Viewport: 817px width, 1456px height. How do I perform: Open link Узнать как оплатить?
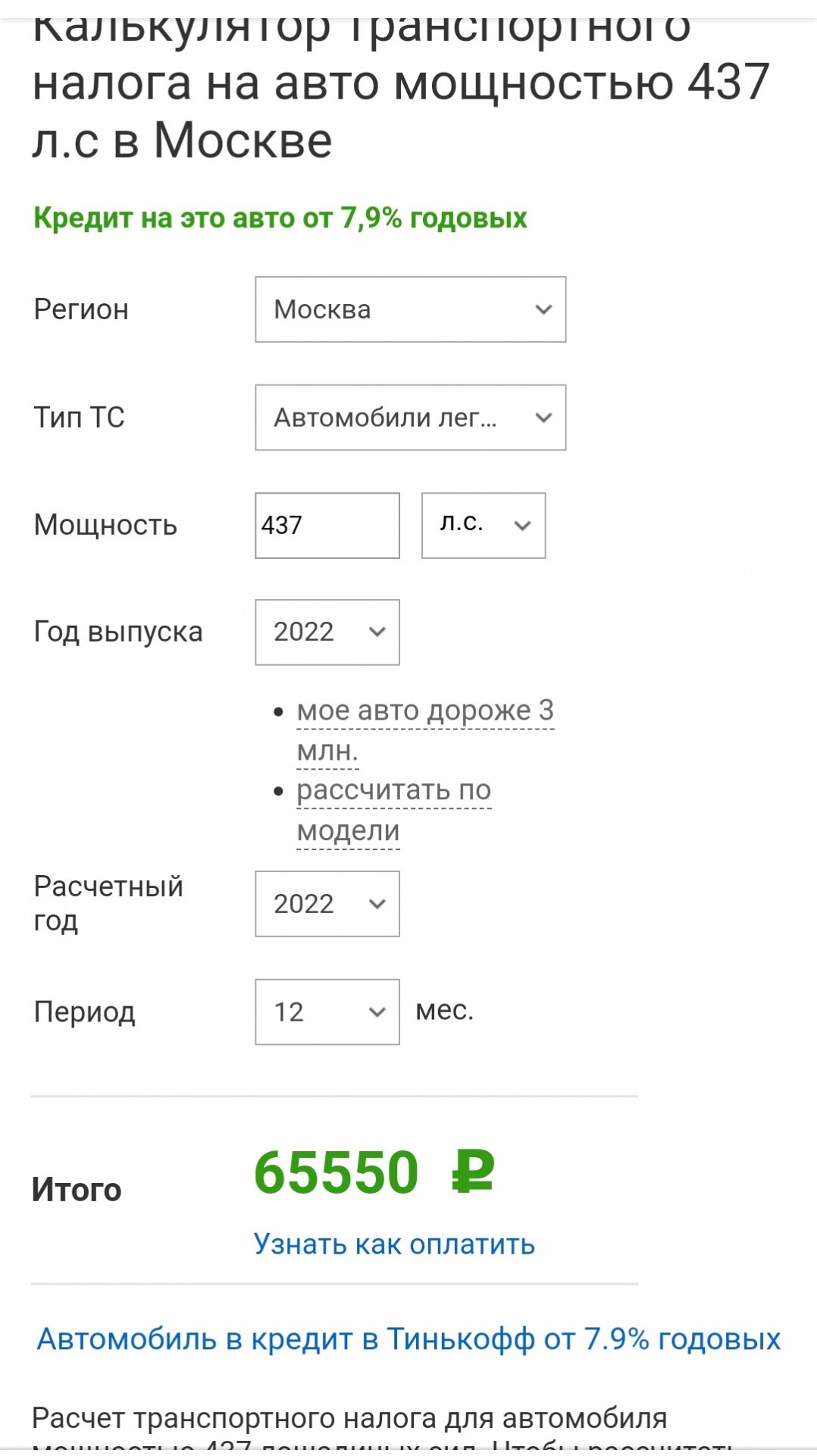point(394,1244)
